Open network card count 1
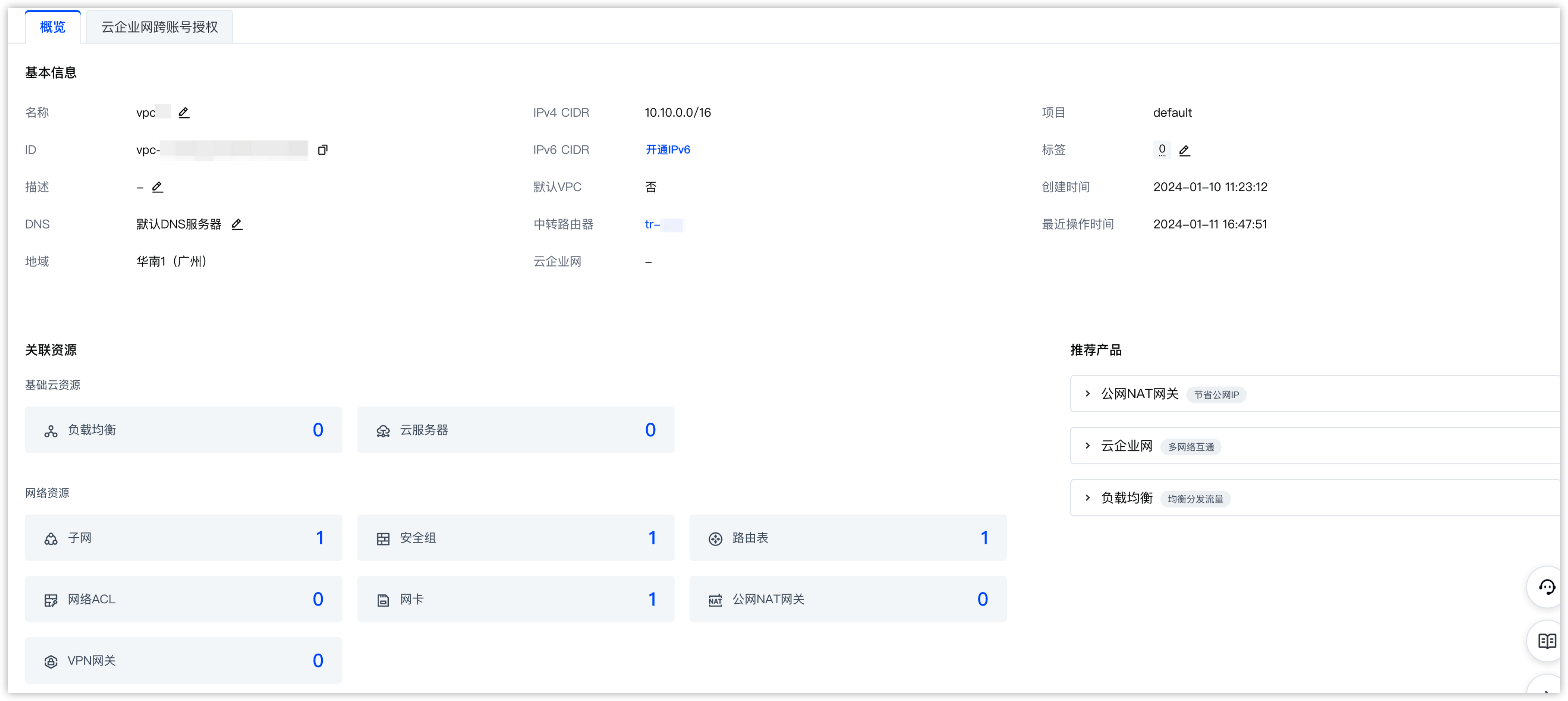The width and height of the screenshot is (1568, 701). click(652, 599)
